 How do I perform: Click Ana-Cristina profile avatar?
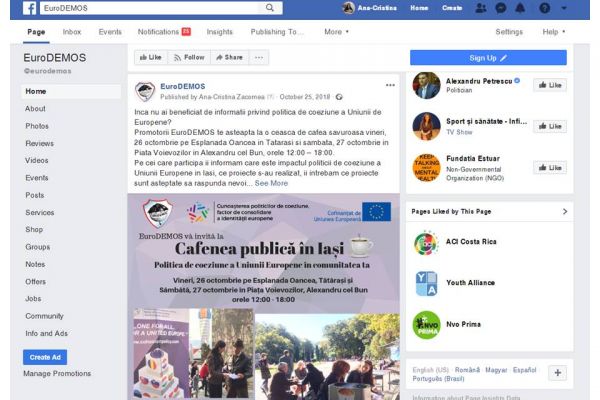348,8
